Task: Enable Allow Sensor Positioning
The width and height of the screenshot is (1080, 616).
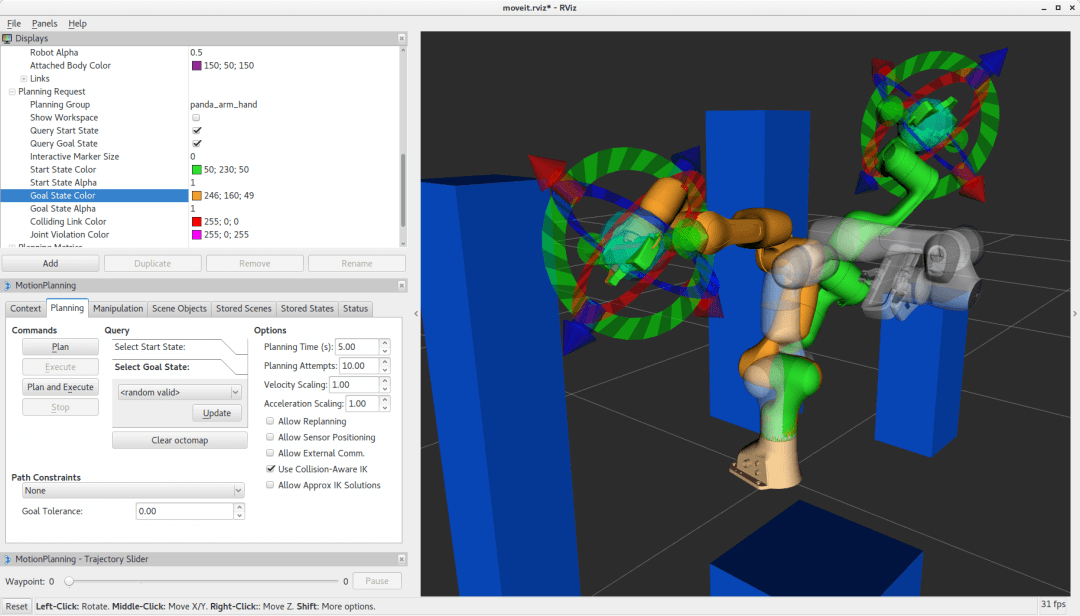Action: pos(270,437)
